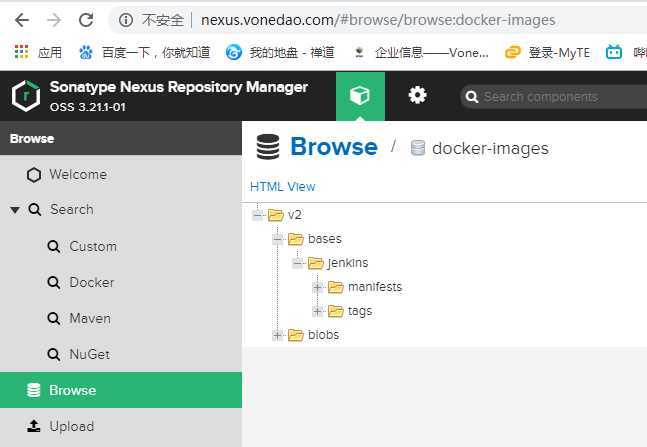Expand the blobs folder node
Screen dimensions: 647x447
[x=278, y=335]
